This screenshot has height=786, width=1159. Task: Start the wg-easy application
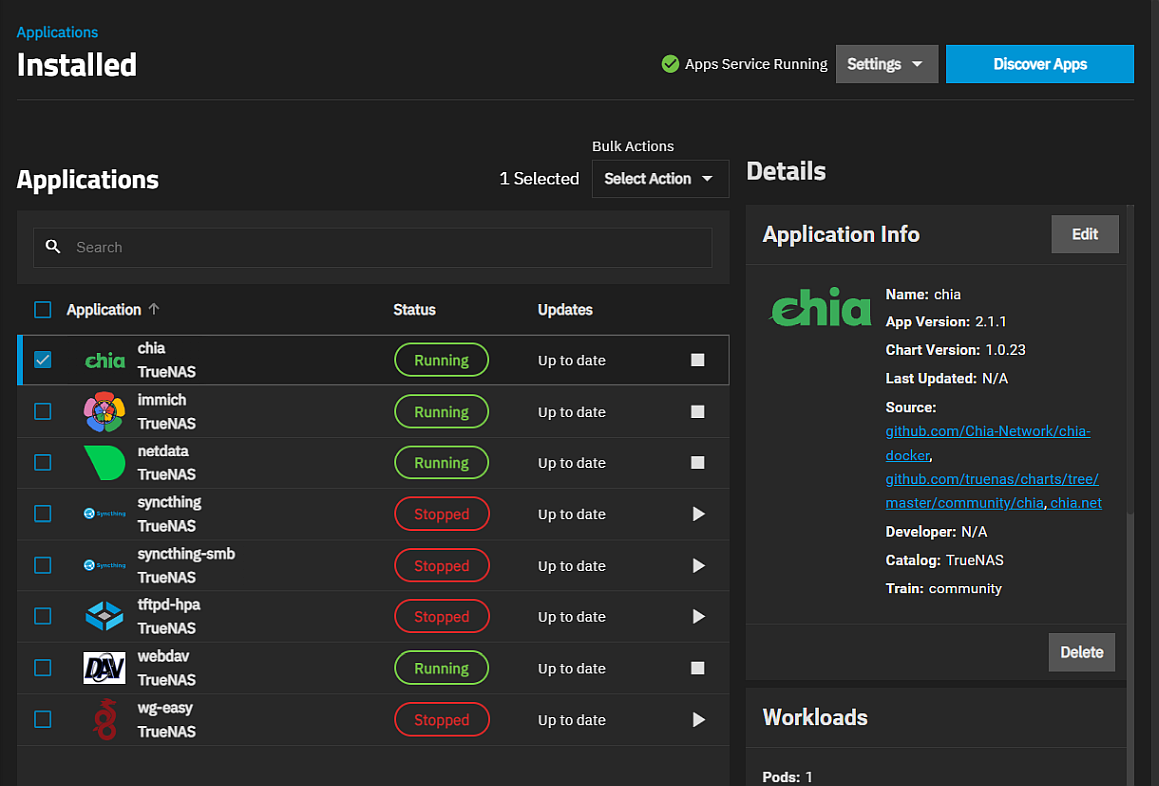(x=699, y=719)
